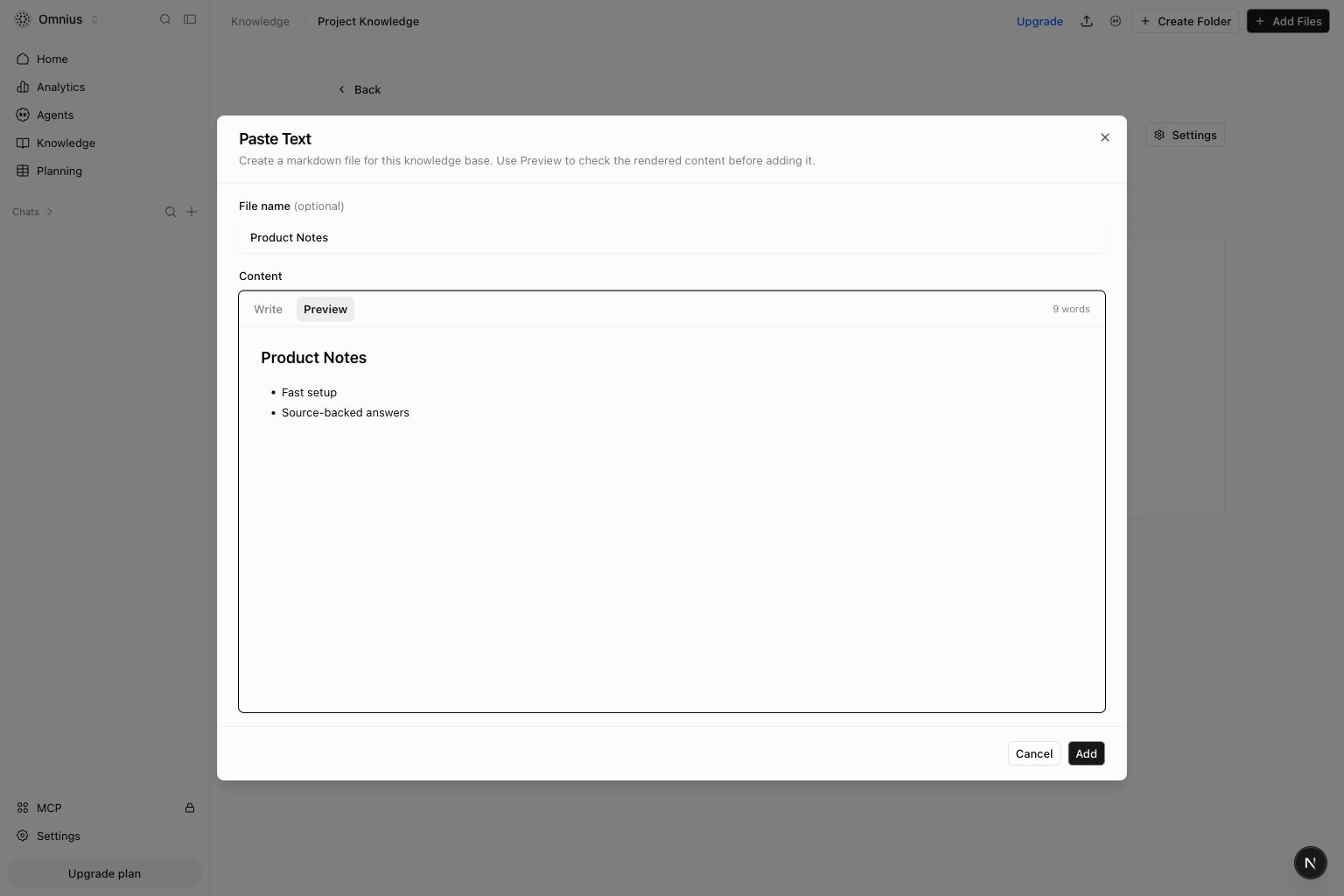
Task: Click the Planning table icon
Action: [x=23, y=171]
